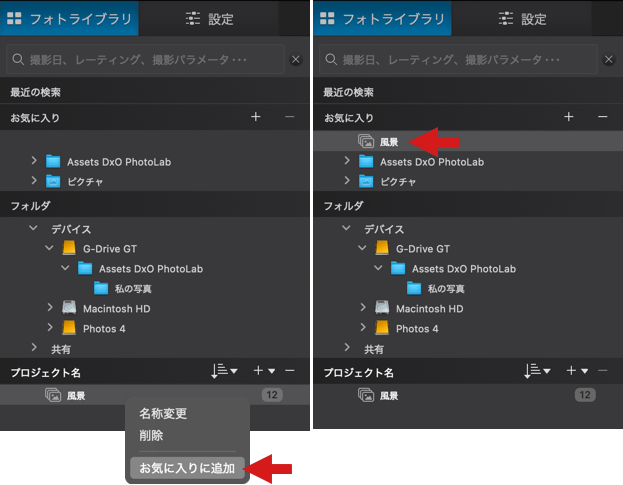Click magnifier search icon in left panel
The width and height of the screenshot is (623, 485).
tap(18, 60)
